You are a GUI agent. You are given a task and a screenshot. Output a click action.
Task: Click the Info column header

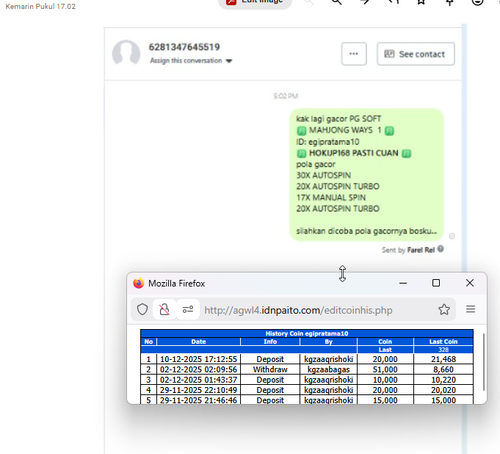[270, 342]
